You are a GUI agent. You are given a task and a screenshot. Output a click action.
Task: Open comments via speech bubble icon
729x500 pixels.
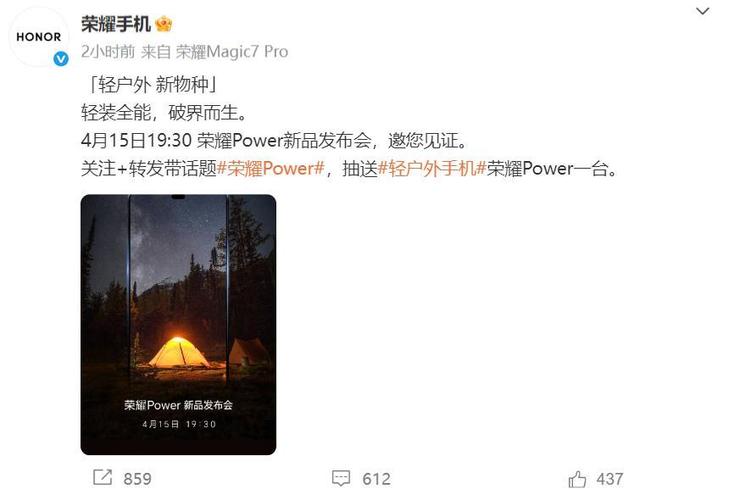(341, 478)
